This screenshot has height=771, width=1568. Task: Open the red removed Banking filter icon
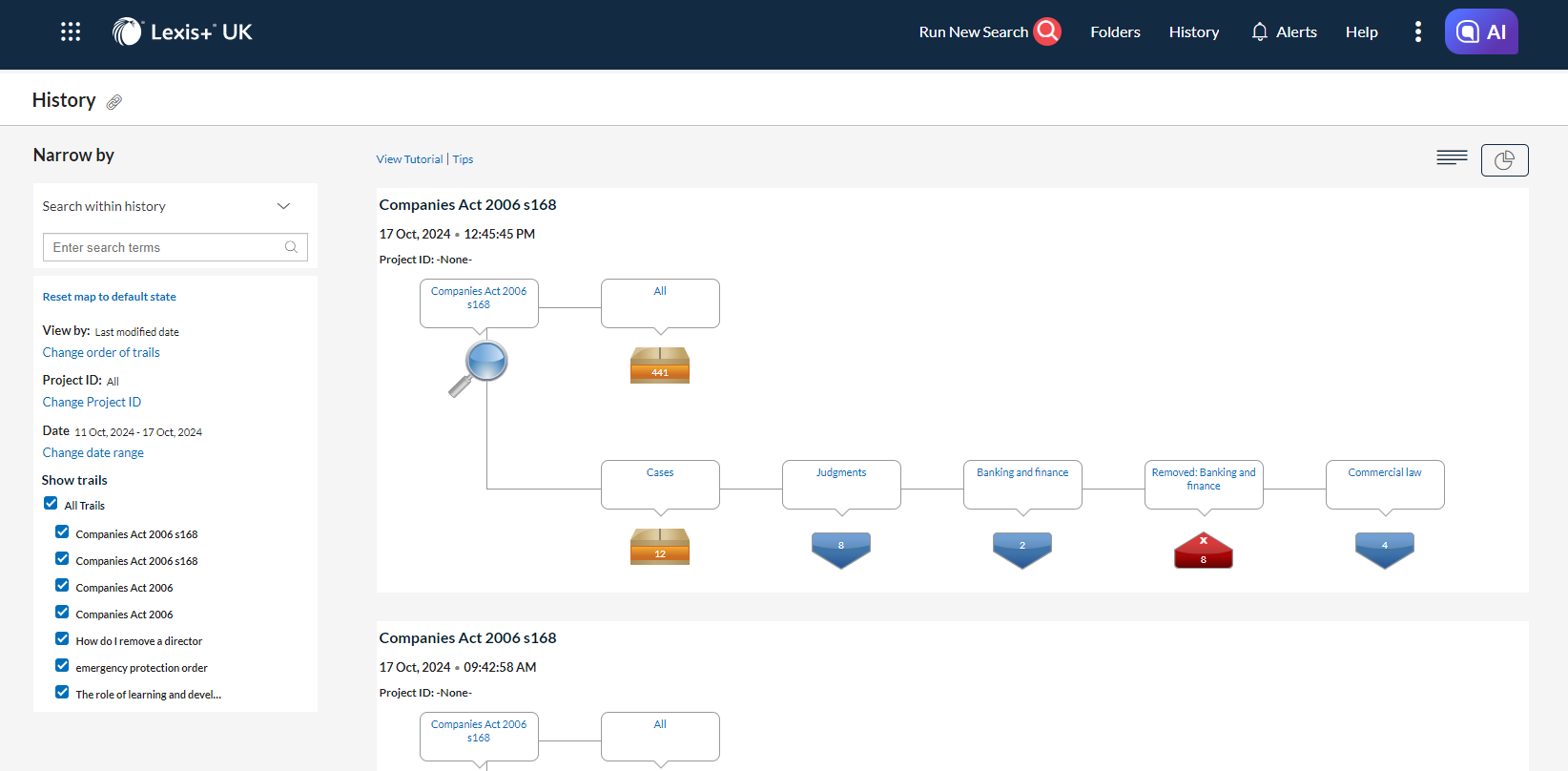[1203, 551]
